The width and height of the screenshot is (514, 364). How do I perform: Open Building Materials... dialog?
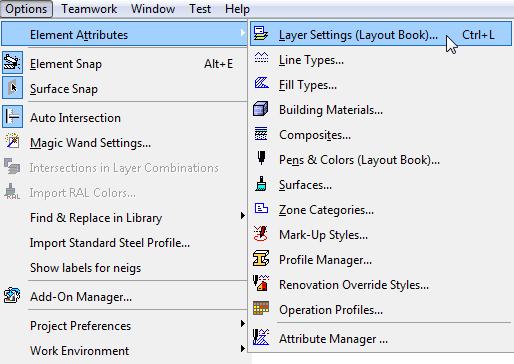(x=331, y=110)
